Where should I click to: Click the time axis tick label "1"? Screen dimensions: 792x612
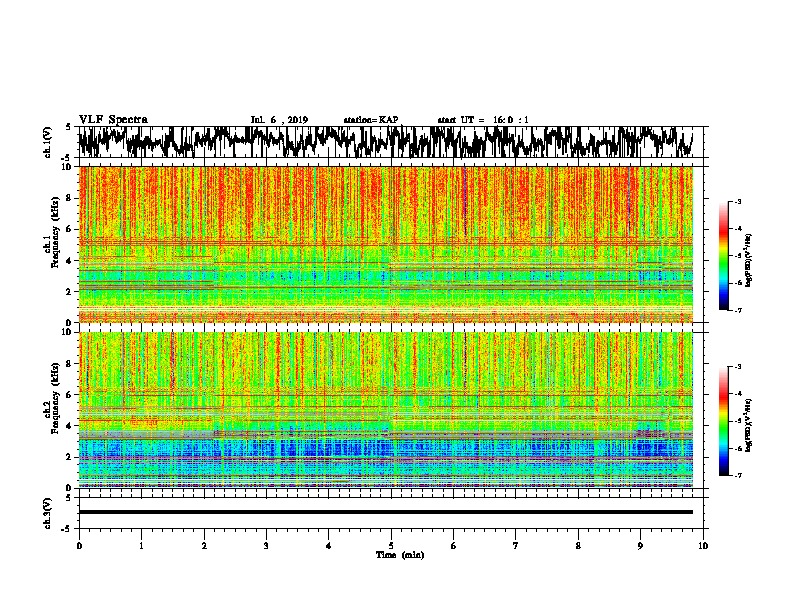(x=141, y=546)
